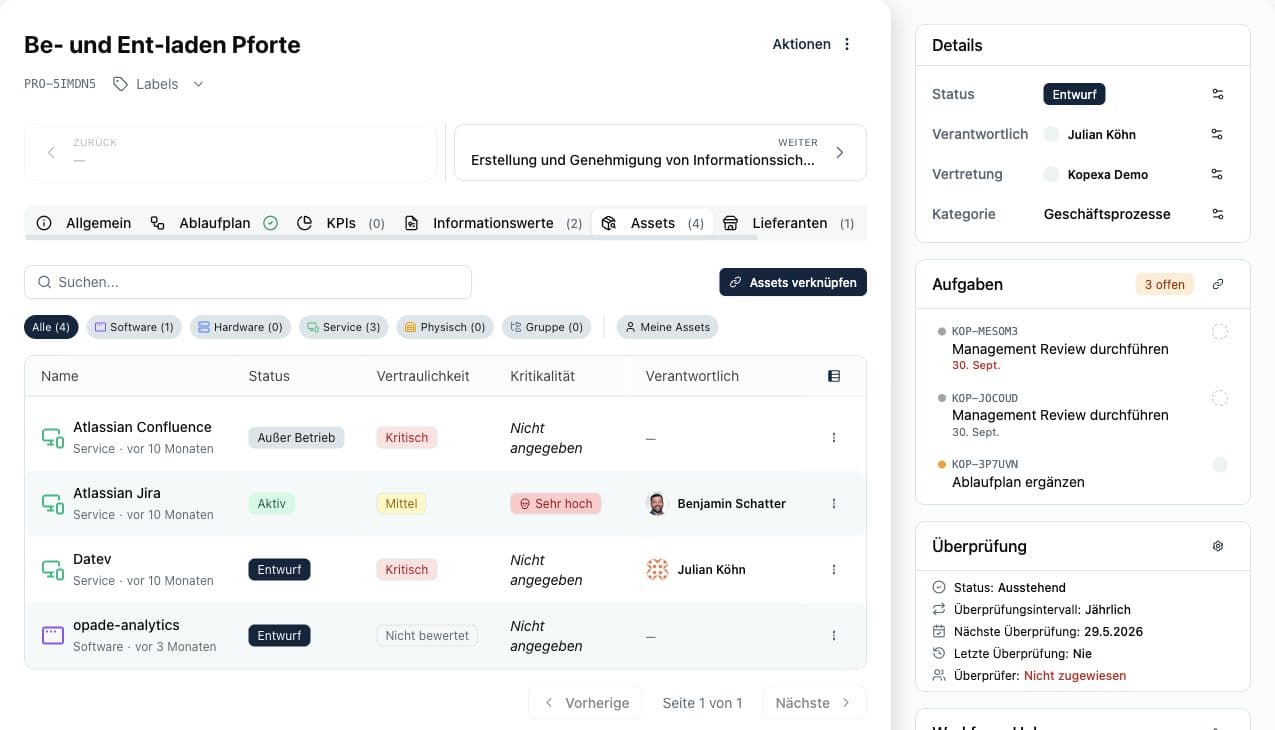Filter by Physisch (0) chip
This screenshot has width=1275, height=730.
click(x=445, y=327)
